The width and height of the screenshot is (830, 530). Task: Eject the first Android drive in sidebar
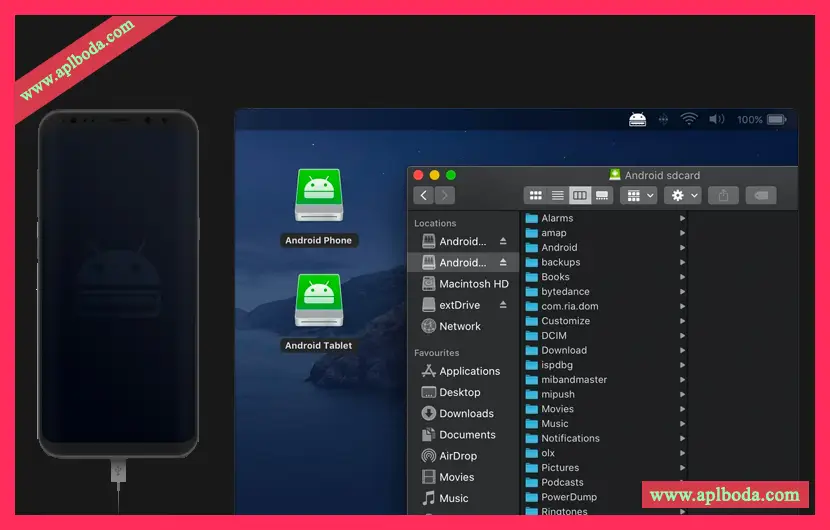tap(503, 241)
